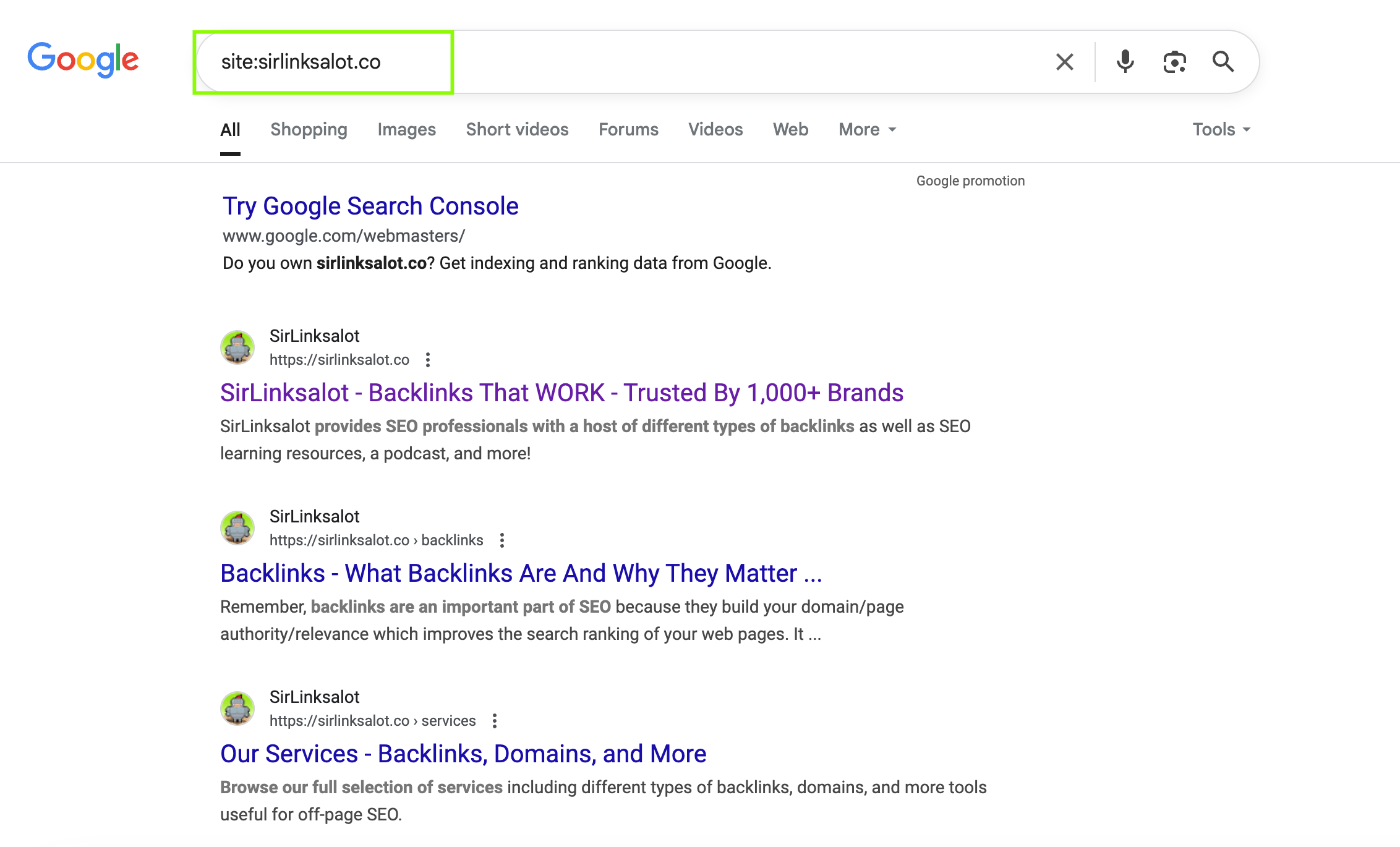Open the Try Google Search Console link
Screen dimensions: 1400x847
coord(370,205)
